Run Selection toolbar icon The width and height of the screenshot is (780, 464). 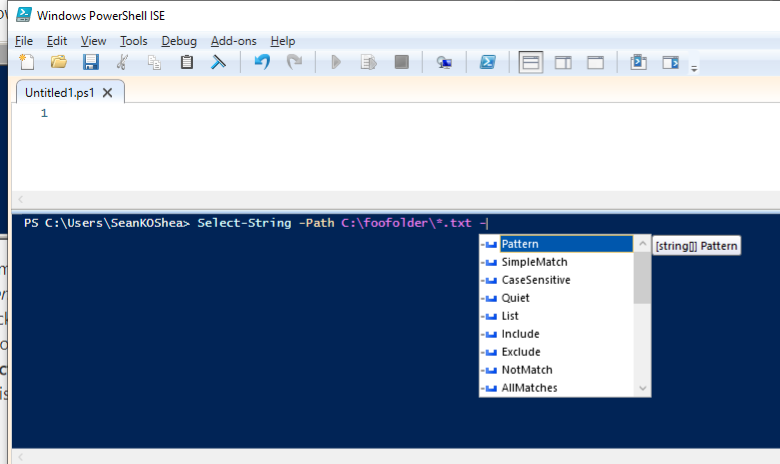pyautogui.click(x=369, y=62)
